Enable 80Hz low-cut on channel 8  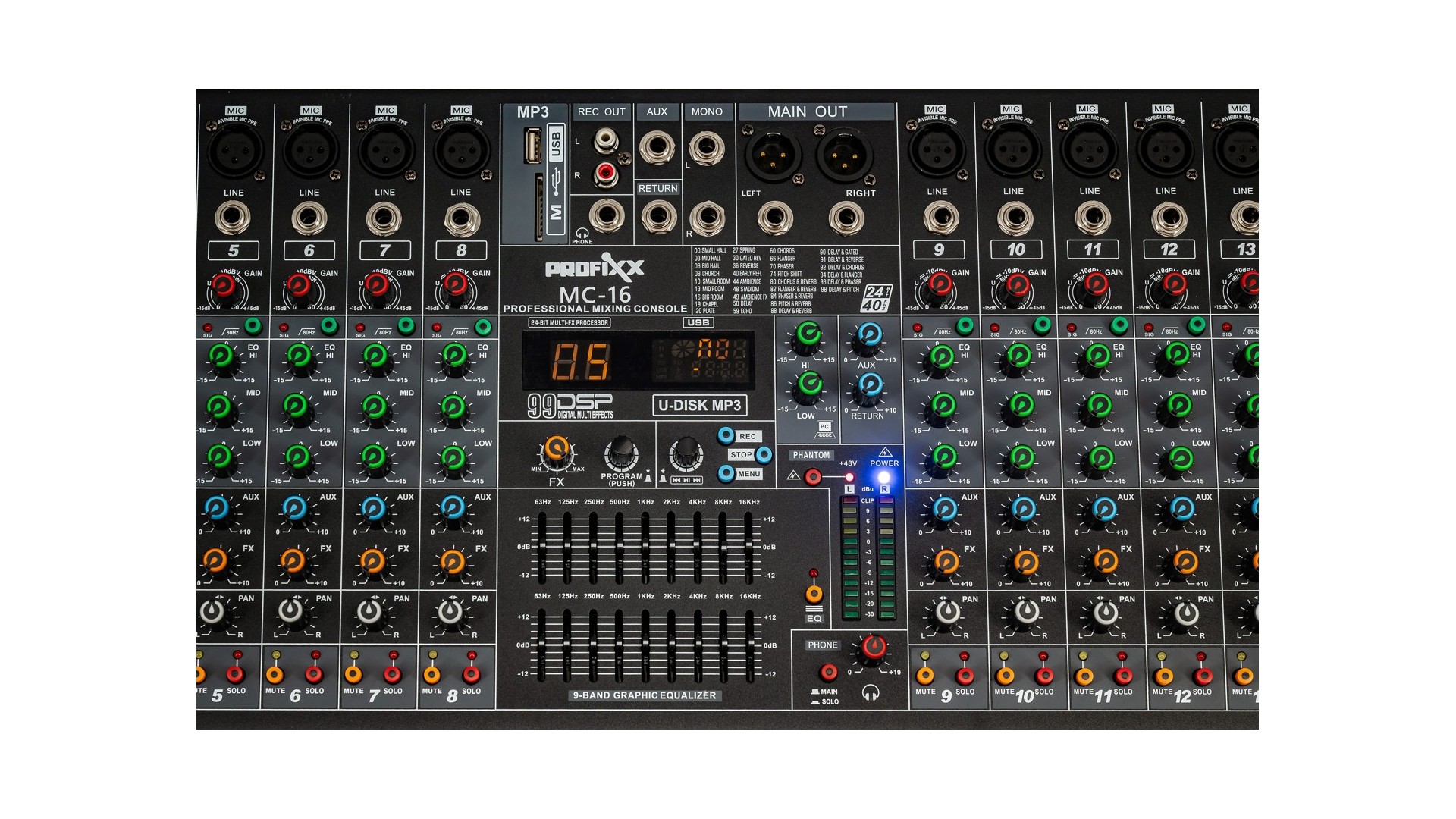[483, 326]
